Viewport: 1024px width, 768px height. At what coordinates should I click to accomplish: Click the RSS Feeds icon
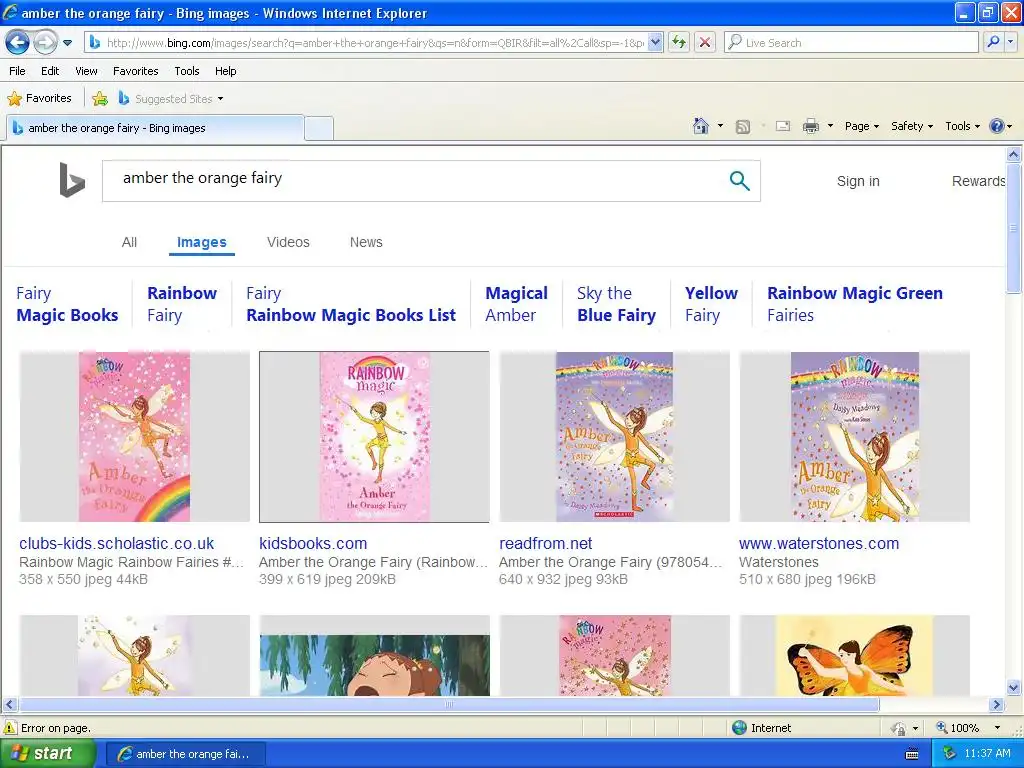743,127
